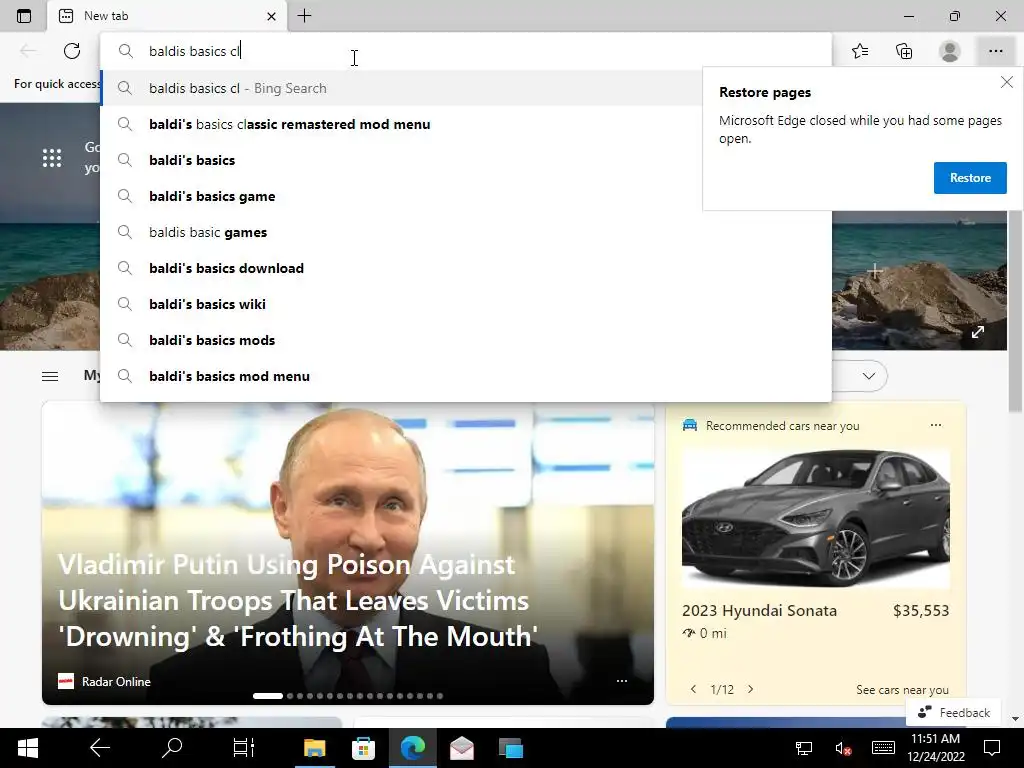This screenshot has width=1024, height=768.
Task: Click the taskbar Back arrow
Action: click(x=100, y=748)
